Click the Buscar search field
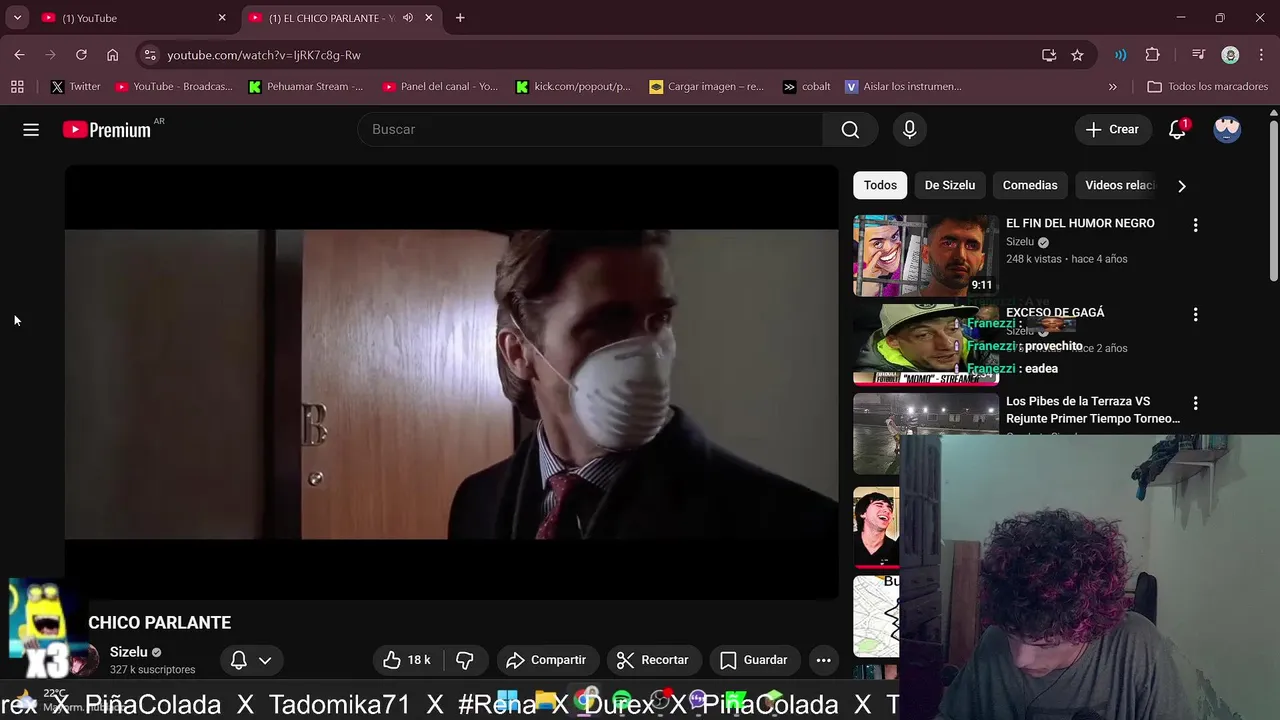The width and height of the screenshot is (1280, 720). pyautogui.click(x=590, y=129)
